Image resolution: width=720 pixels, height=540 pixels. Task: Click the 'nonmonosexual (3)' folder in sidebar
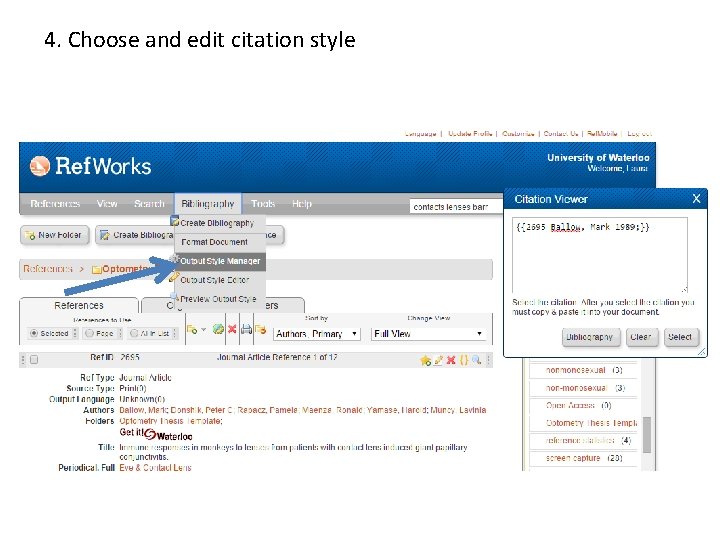[584, 370]
